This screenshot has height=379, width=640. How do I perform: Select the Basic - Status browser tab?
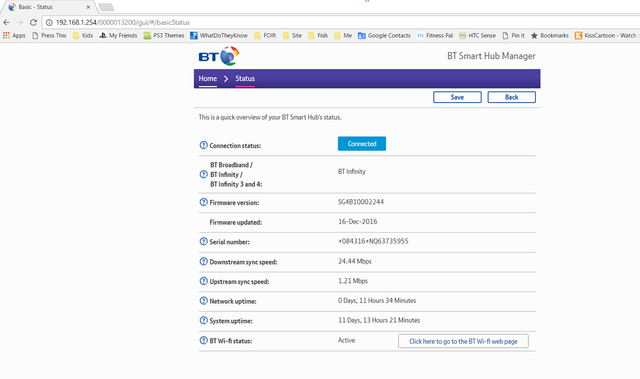tap(49, 7)
